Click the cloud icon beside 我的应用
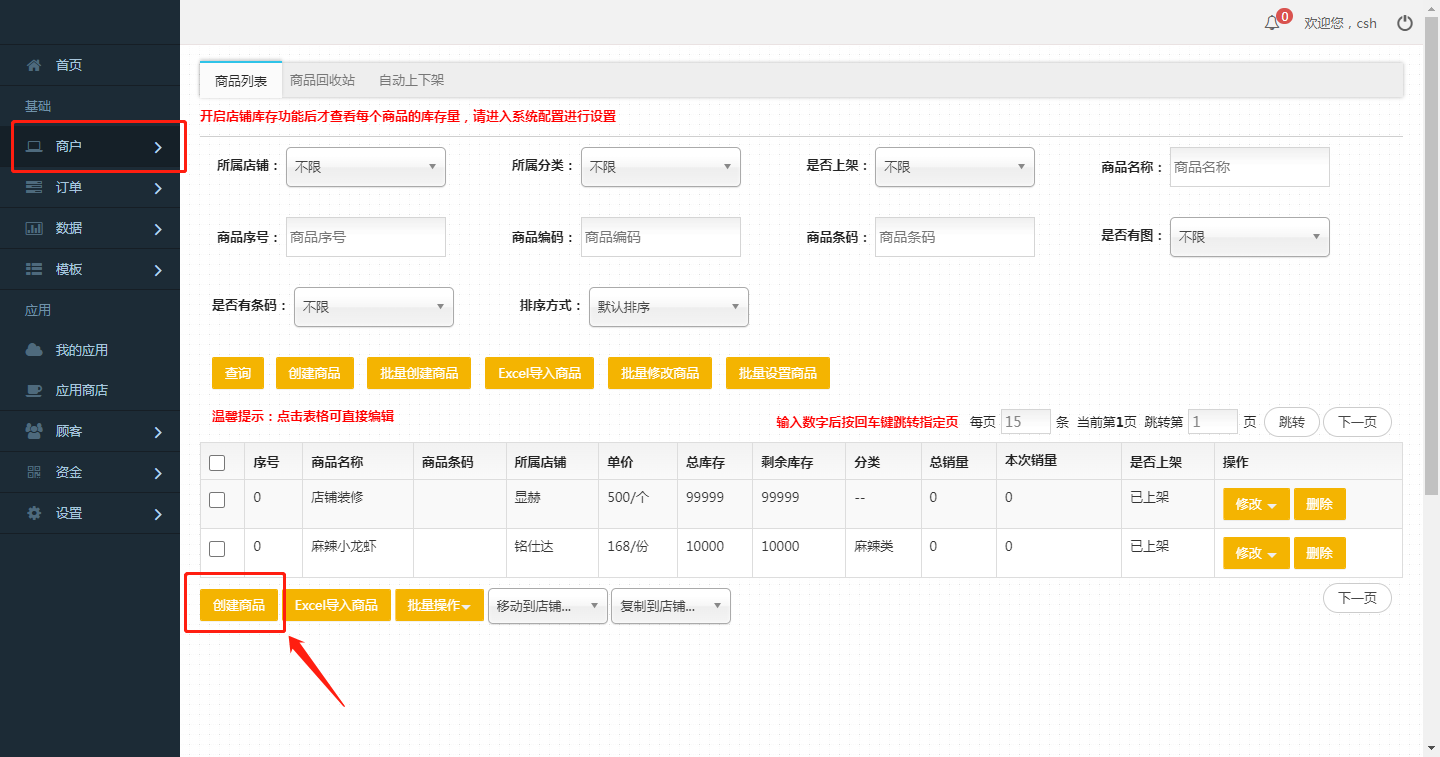This screenshot has height=757, width=1440. coord(34,350)
